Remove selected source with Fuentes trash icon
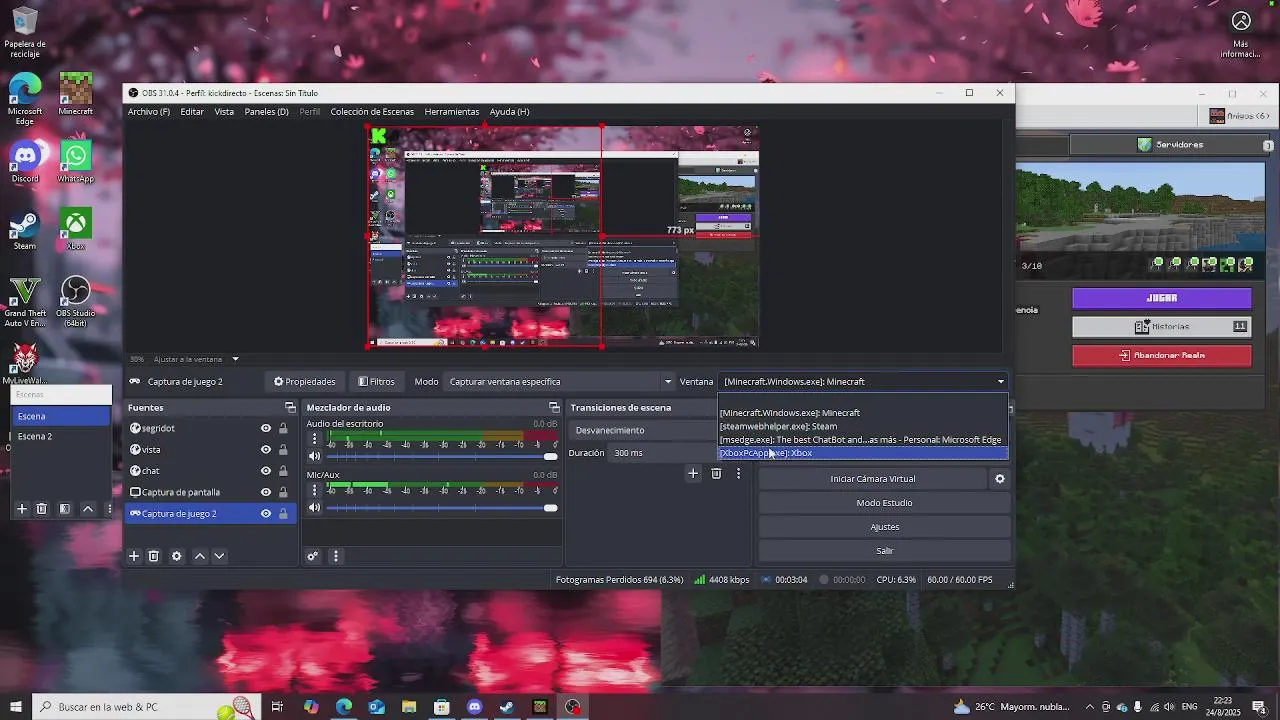1280x720 pixels. (x=154, y=556)
